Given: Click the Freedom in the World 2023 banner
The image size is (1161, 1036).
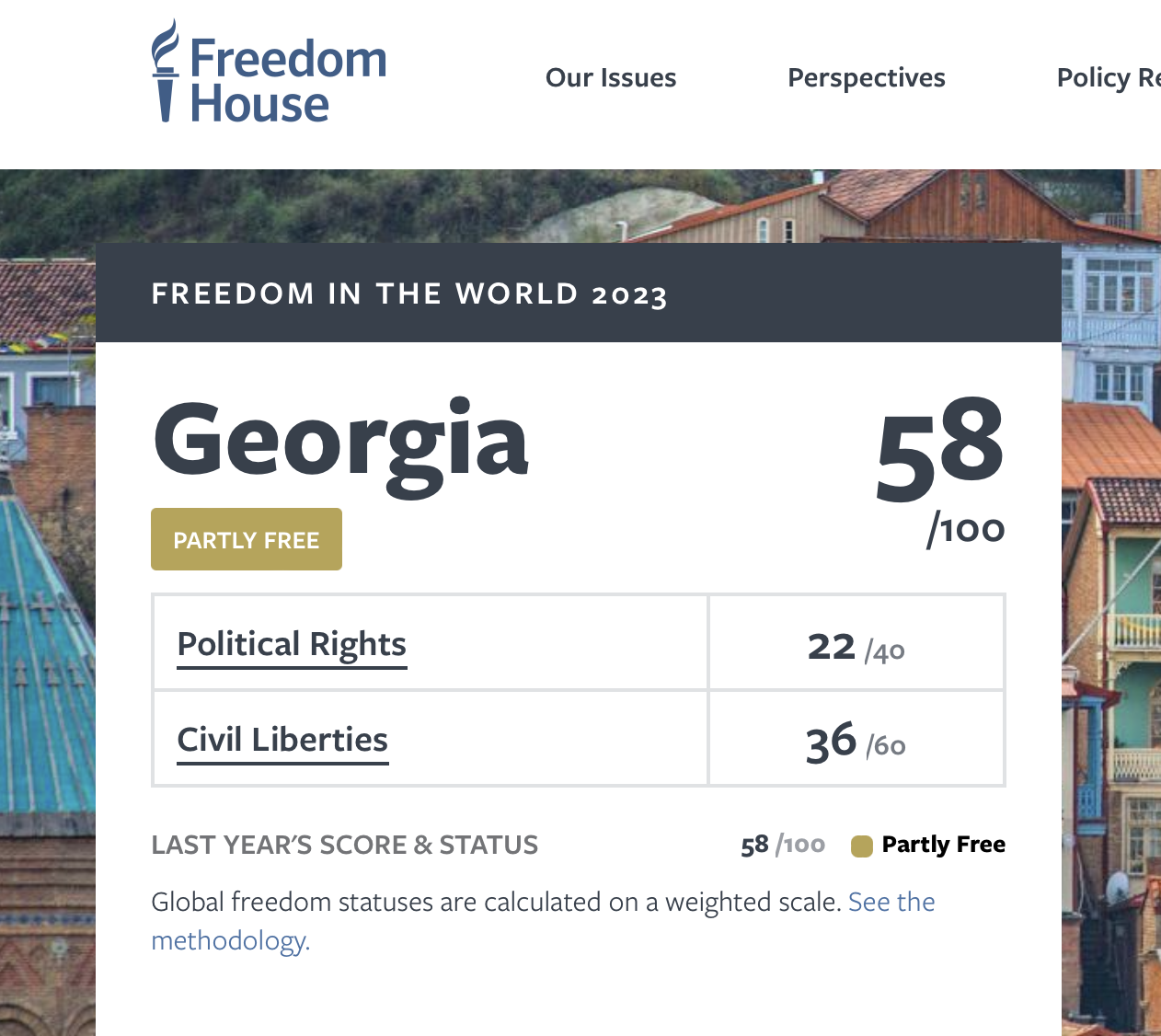Looking at the screenshot, I should [x=409, y=294].
